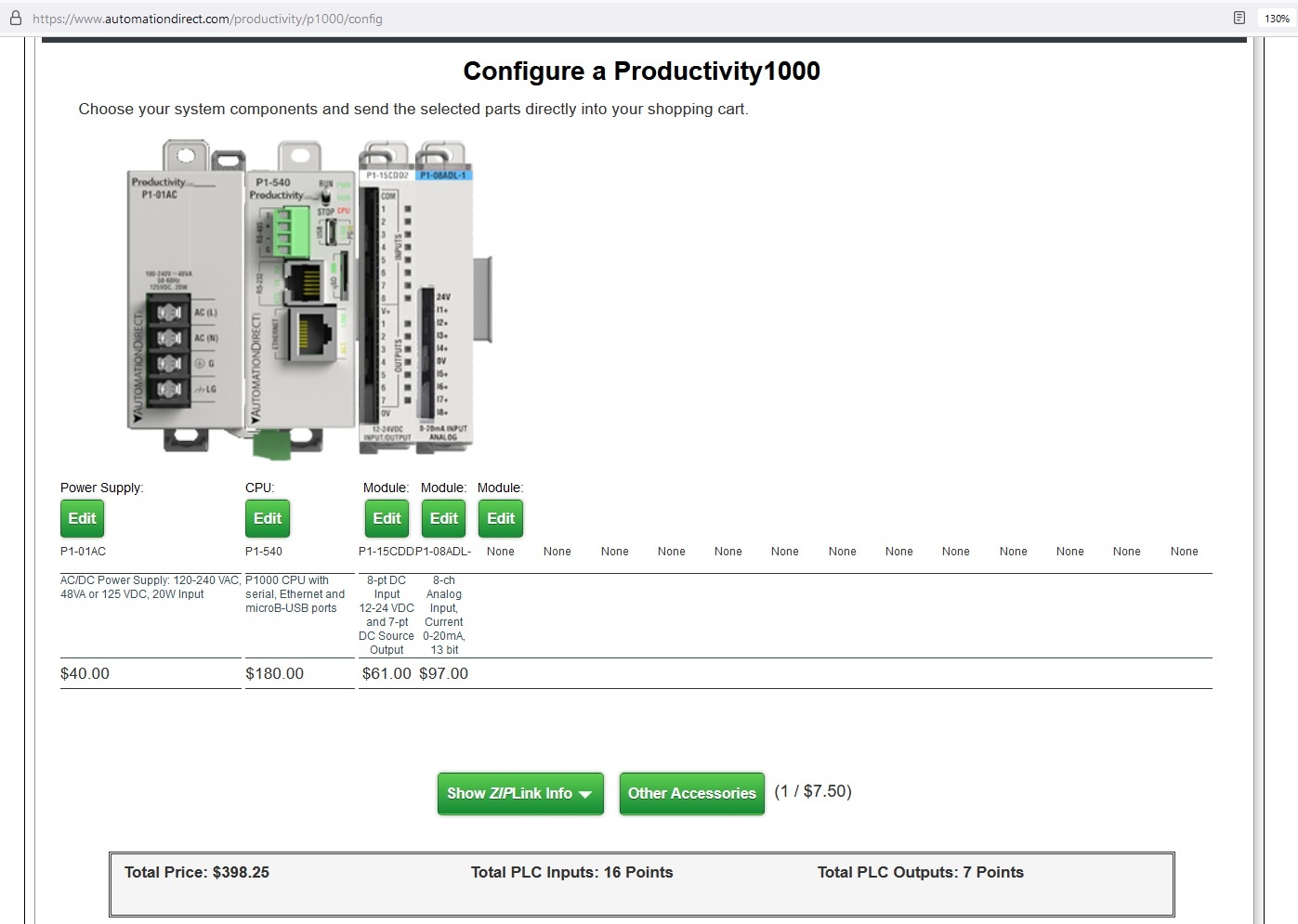The width and height of the screenshot is (1298, 924).
Task: Edit the P1-15CDD2 module slot
Action: coord(387,518)
